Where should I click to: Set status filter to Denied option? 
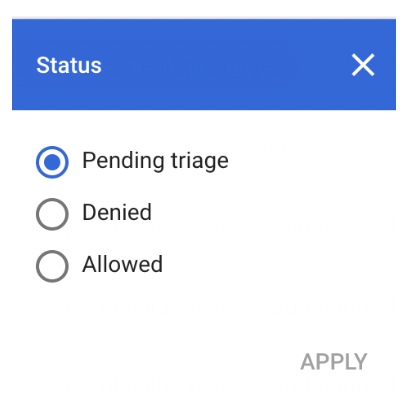tap(52, 214)
